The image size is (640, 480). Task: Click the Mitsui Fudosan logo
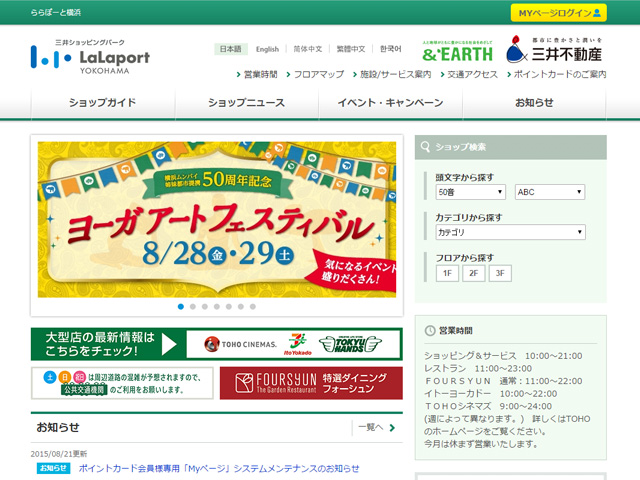pyautogui.click(x=555, y=50)
